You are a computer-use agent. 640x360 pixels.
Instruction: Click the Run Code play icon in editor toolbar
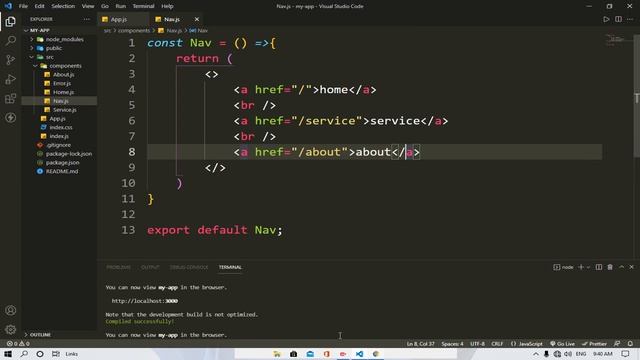(606, 19)
